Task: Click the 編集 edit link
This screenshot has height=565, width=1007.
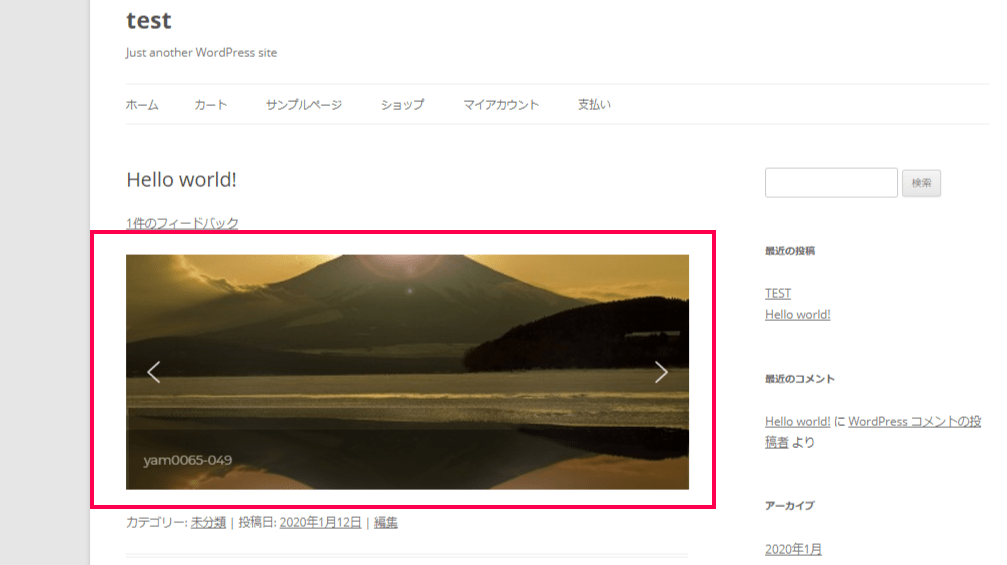Action: click(385, 523)
